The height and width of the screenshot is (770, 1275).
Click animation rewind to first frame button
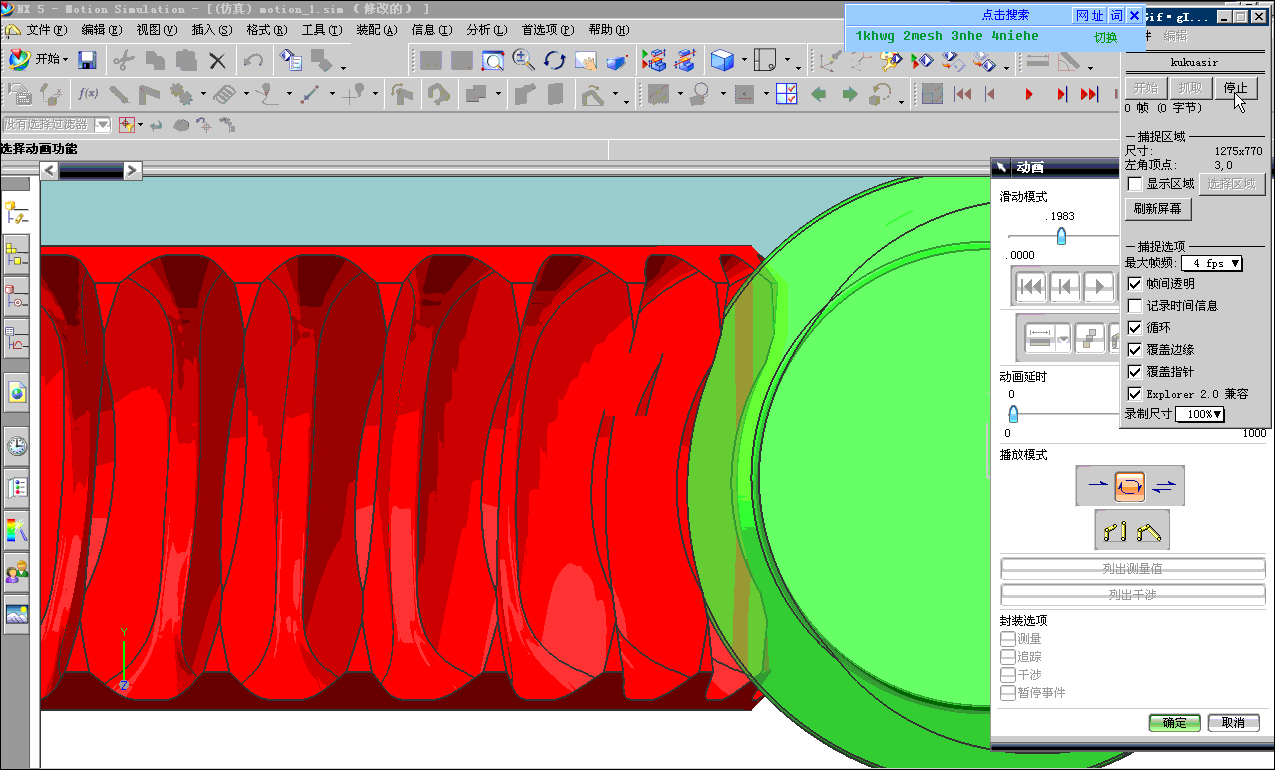(1032, 288)
